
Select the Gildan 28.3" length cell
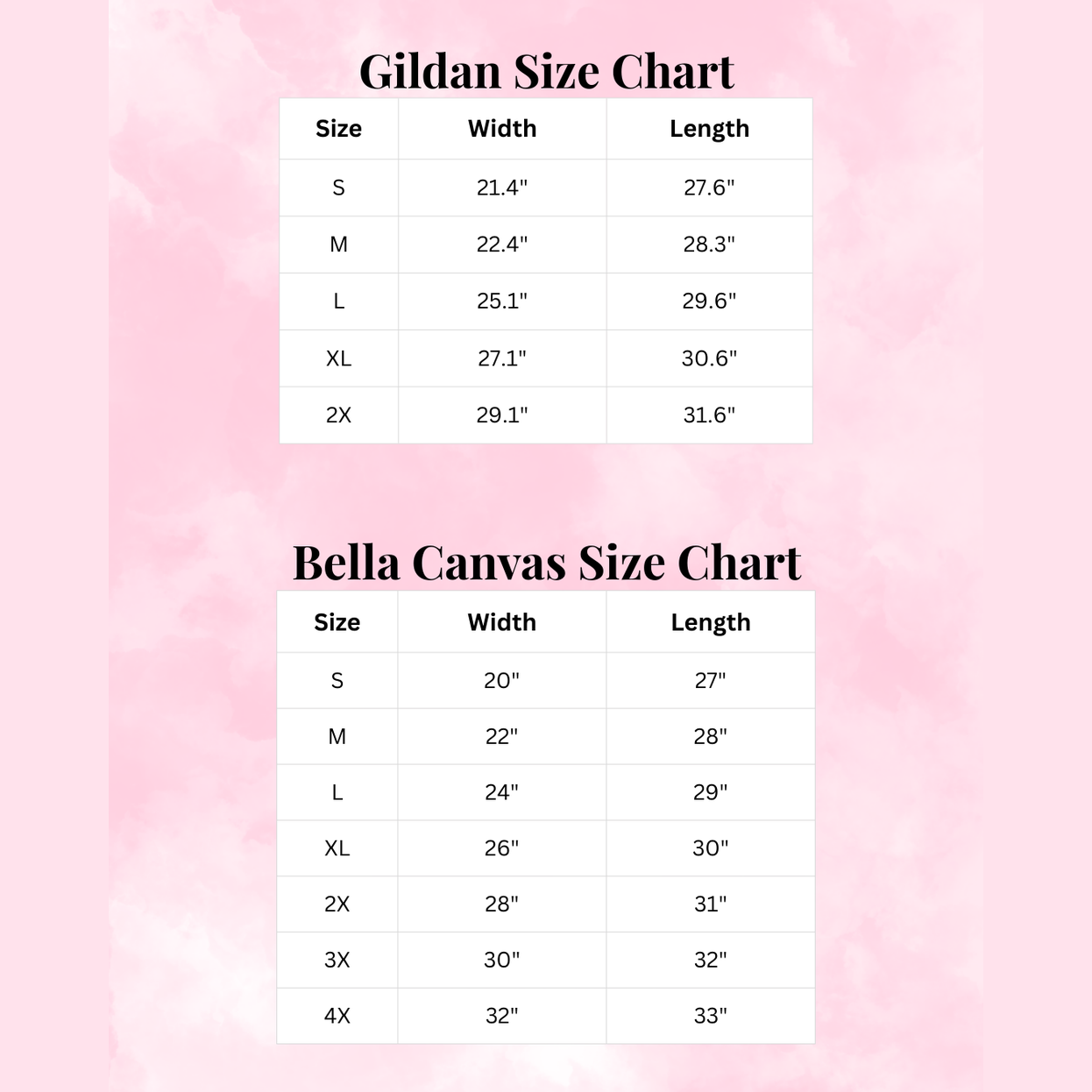(x=709, y=245)
